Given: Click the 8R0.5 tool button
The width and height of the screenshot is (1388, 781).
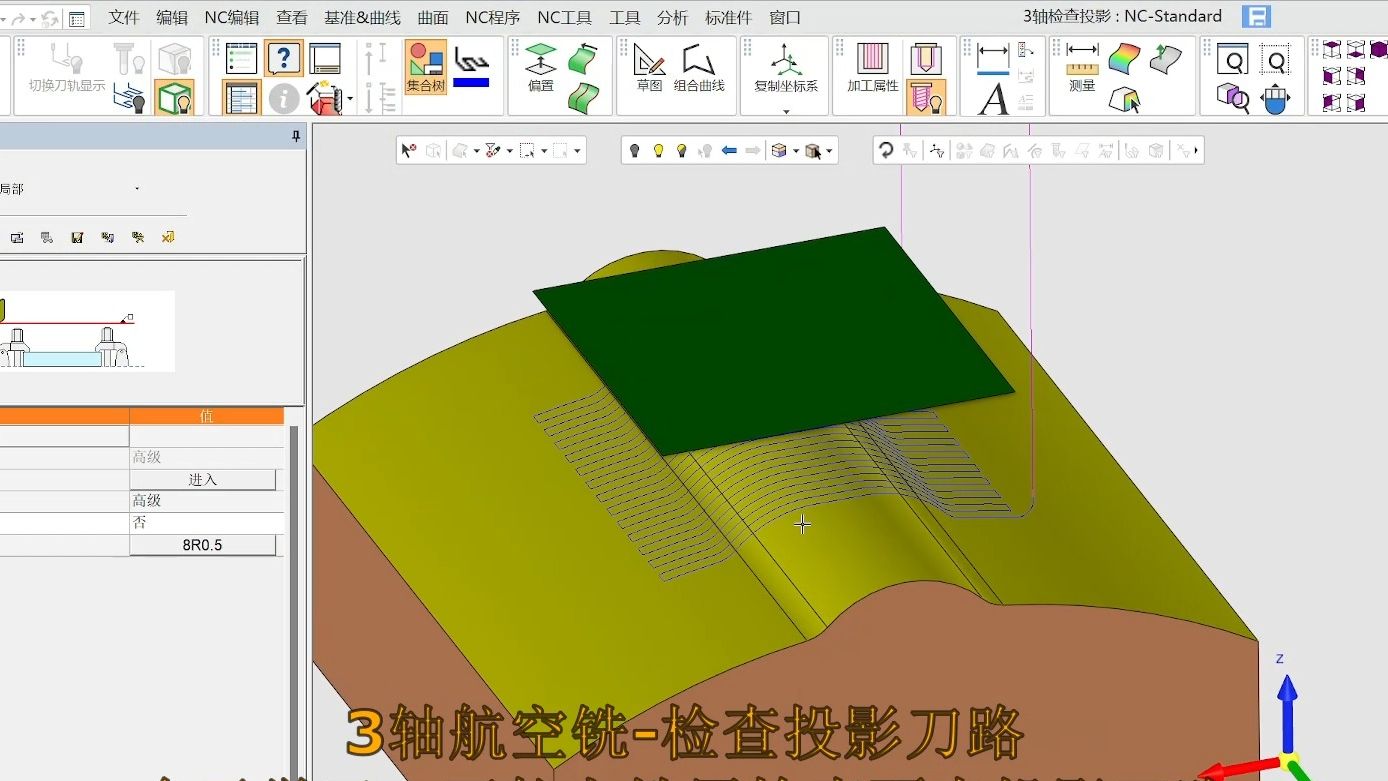Looking at the screenshot, I should [x=202, y=545].
